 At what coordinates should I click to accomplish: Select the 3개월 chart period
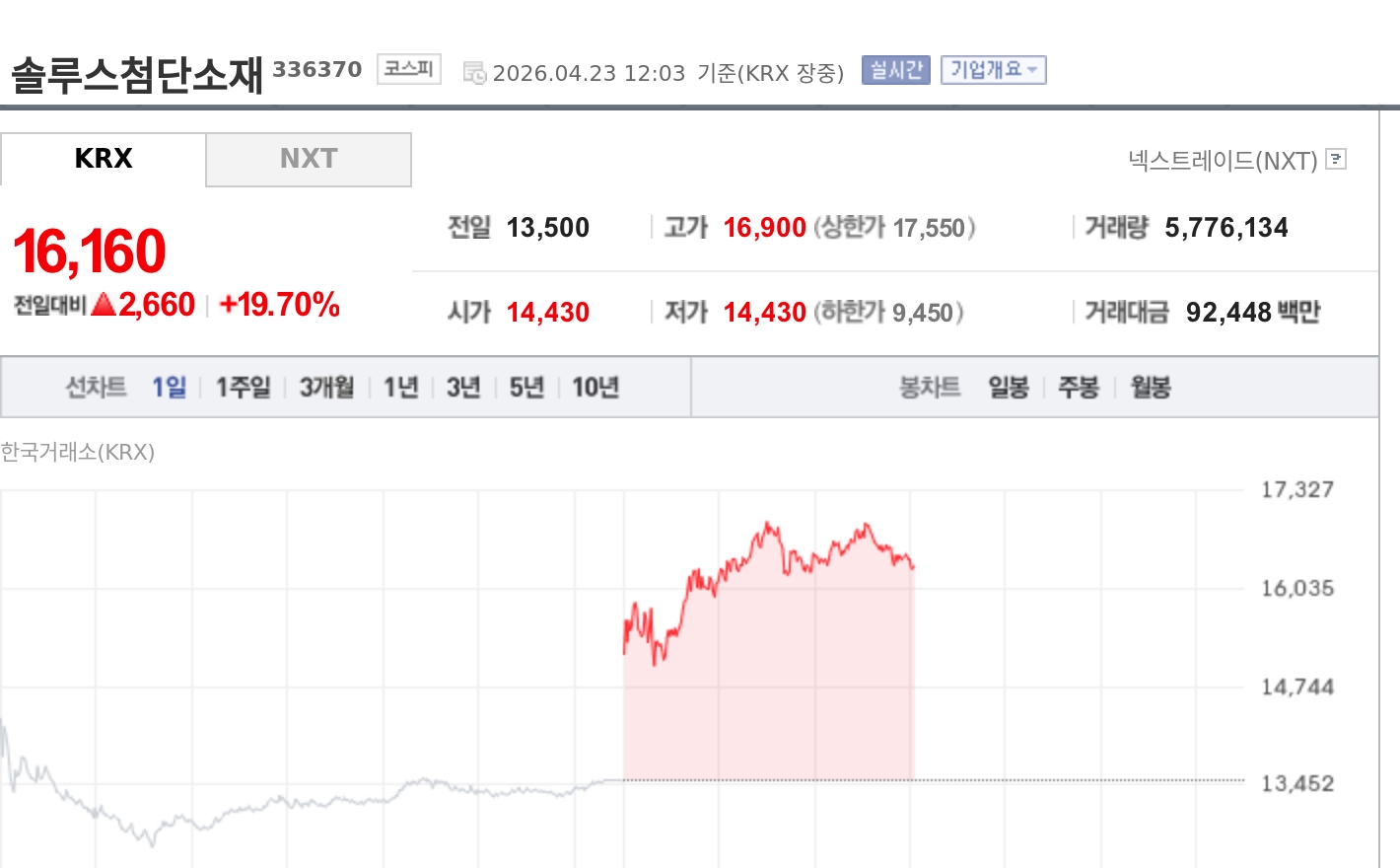click(326, 388)
